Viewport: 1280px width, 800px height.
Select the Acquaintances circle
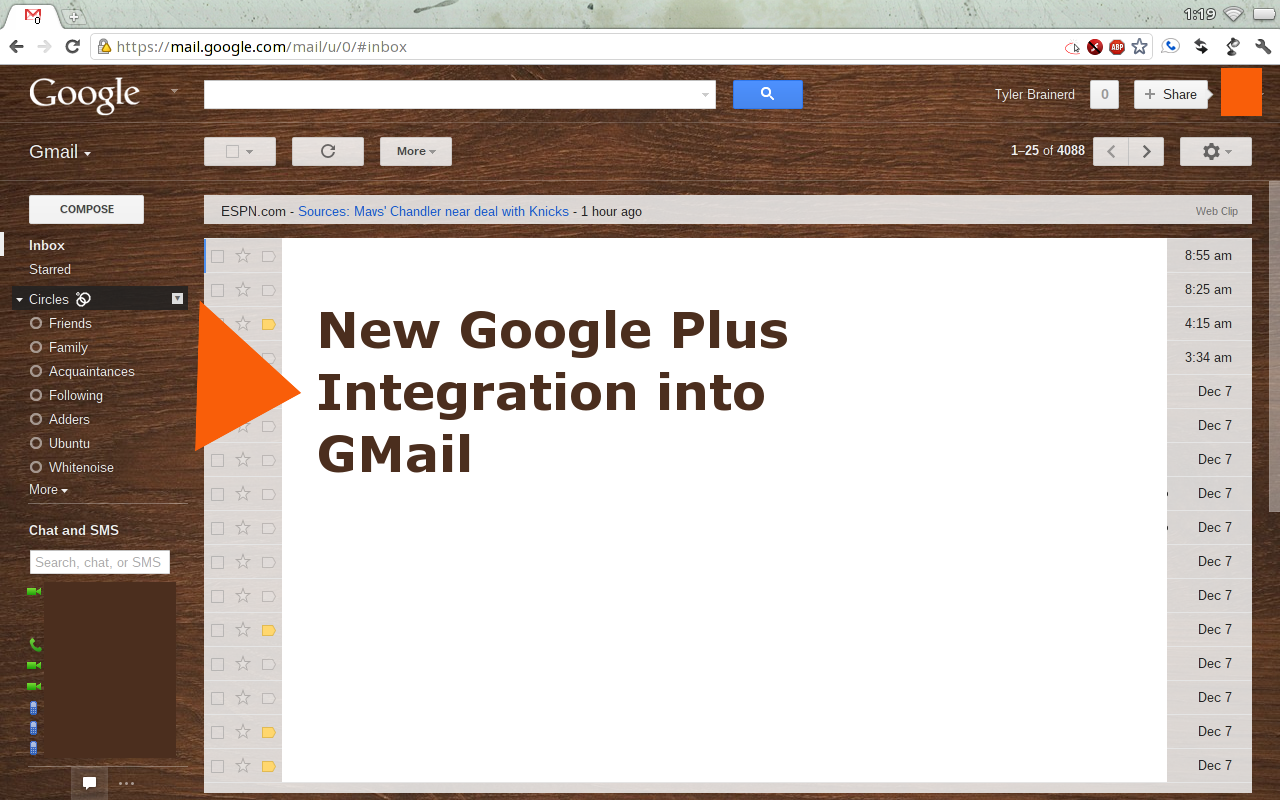92,371
